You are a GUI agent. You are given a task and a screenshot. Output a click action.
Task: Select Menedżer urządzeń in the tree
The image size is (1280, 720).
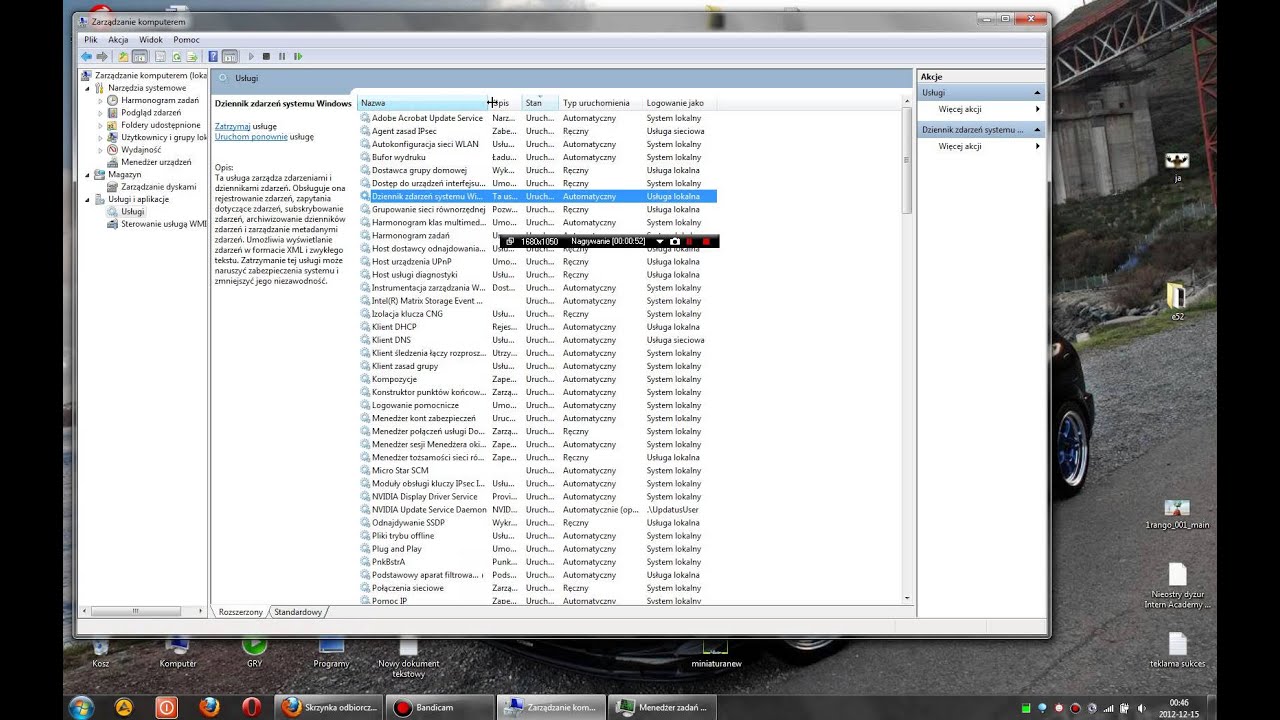point(155,162)
